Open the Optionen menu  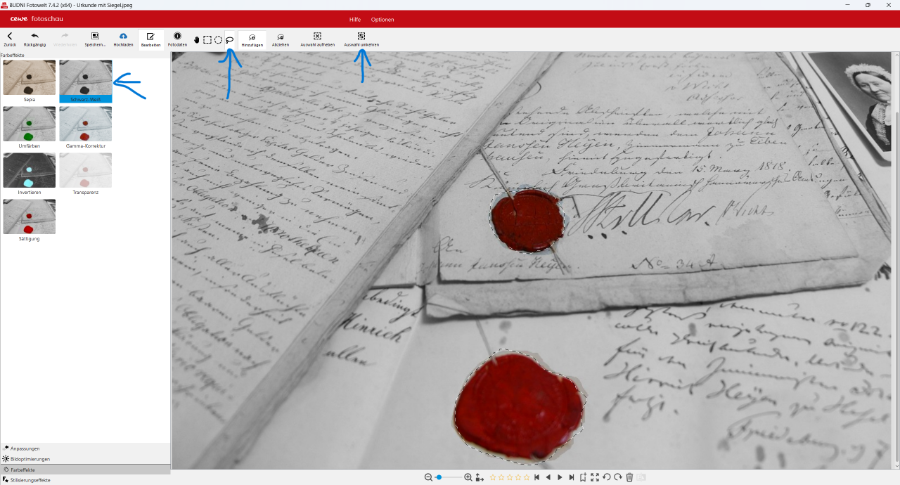[382, 20]
